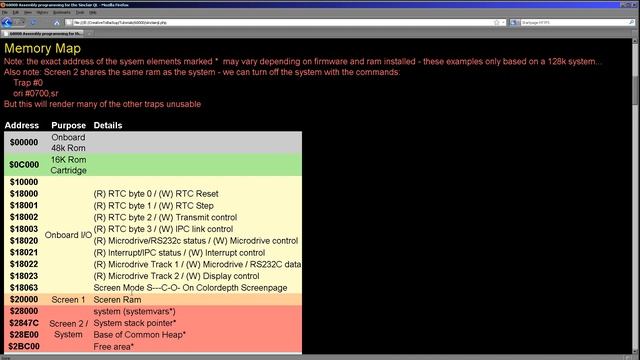640x360 pixels.
Task: Click address $2847C
Action: (24, 323)
